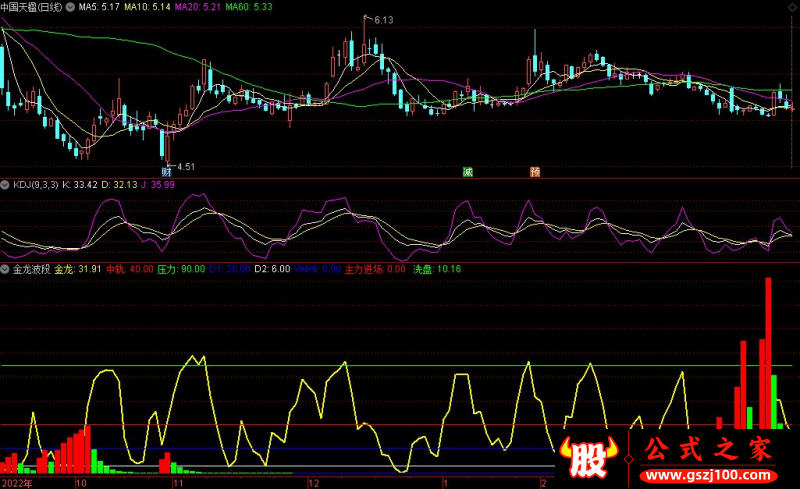
Task: Click the 4.51 low price marker
Action: pyautogui.click(x=185, y=166)
